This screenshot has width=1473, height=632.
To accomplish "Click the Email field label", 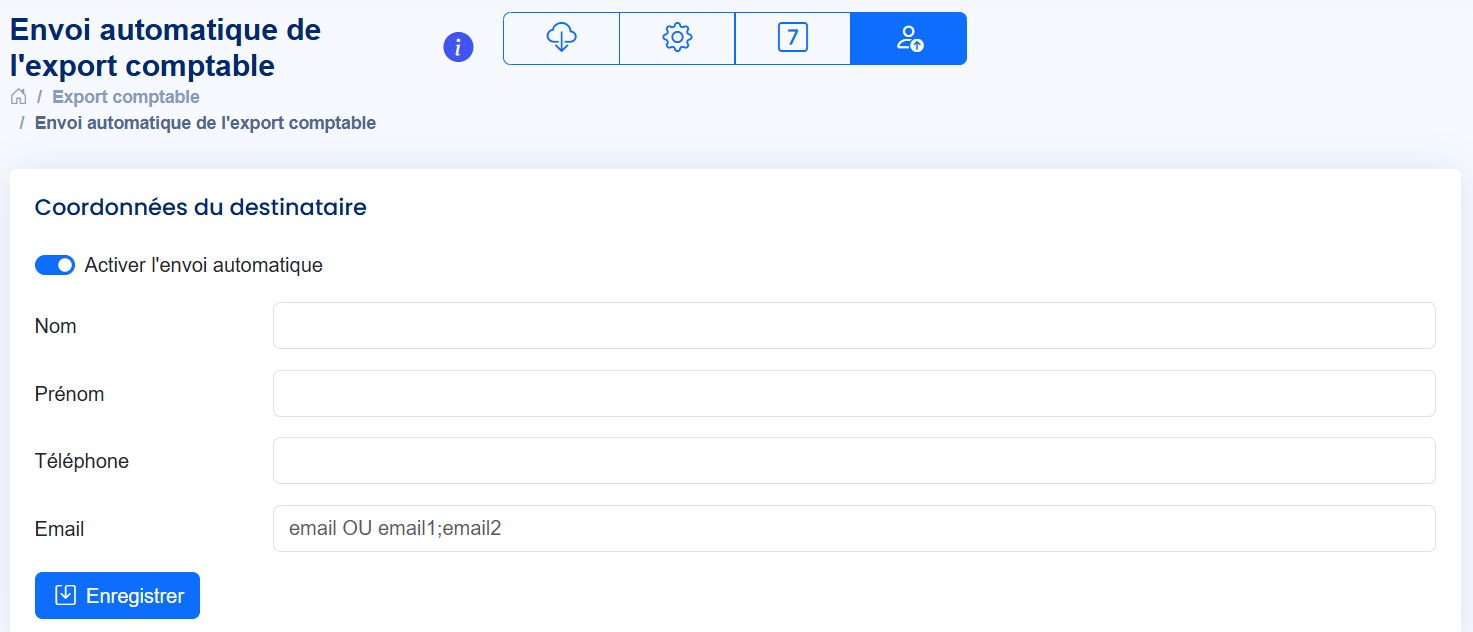I will (x=59, y=529).
